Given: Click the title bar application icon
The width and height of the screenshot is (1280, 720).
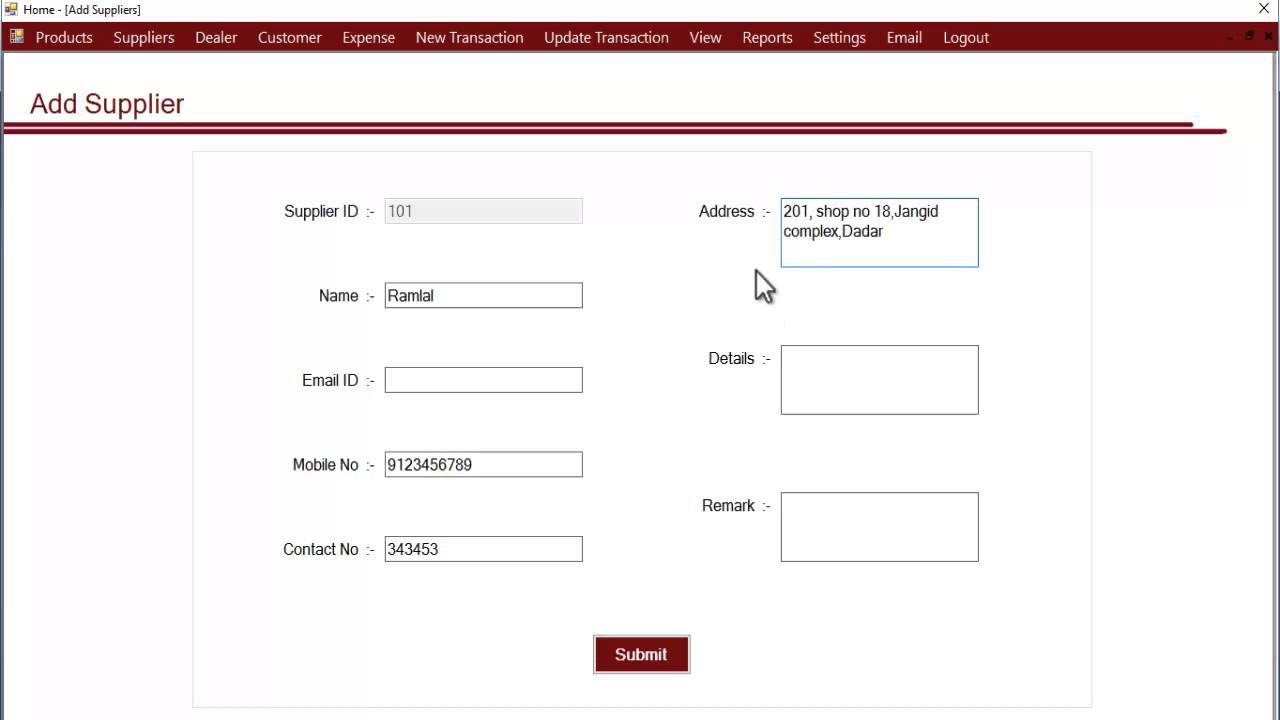Looking at the screenshot, I should point(11,9).
